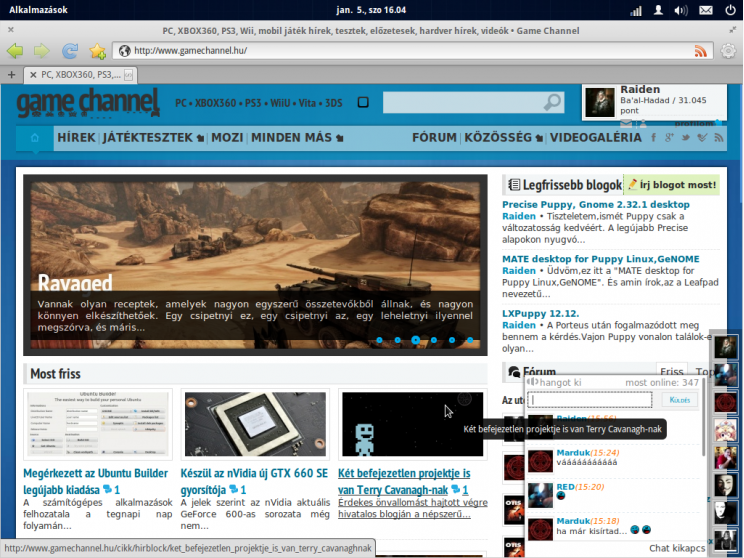Open the HÍREK menu item

point(76,138)
